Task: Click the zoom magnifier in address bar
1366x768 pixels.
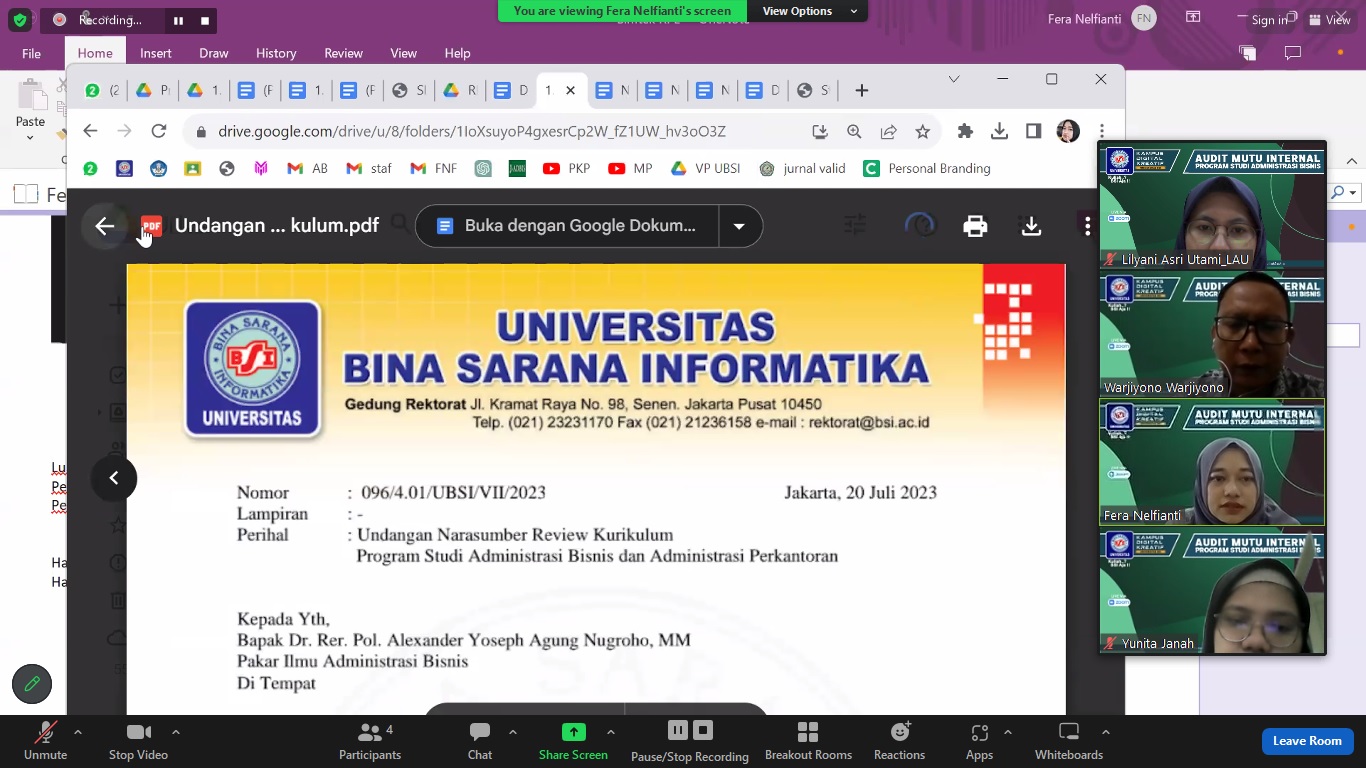Action: 854,131
